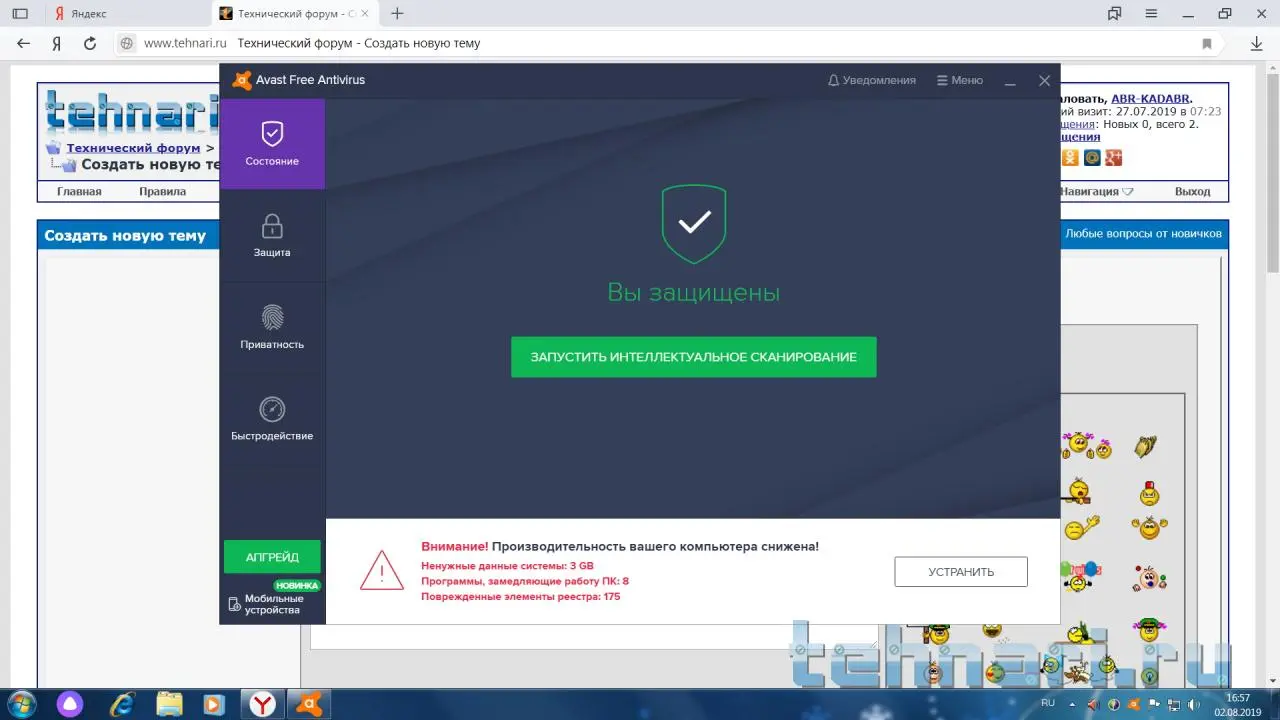The width and height of the screenshot is (1280, 720).
Task: Open Мобильные устройства in Avast sidebar
Action: [x=272, y=604]
